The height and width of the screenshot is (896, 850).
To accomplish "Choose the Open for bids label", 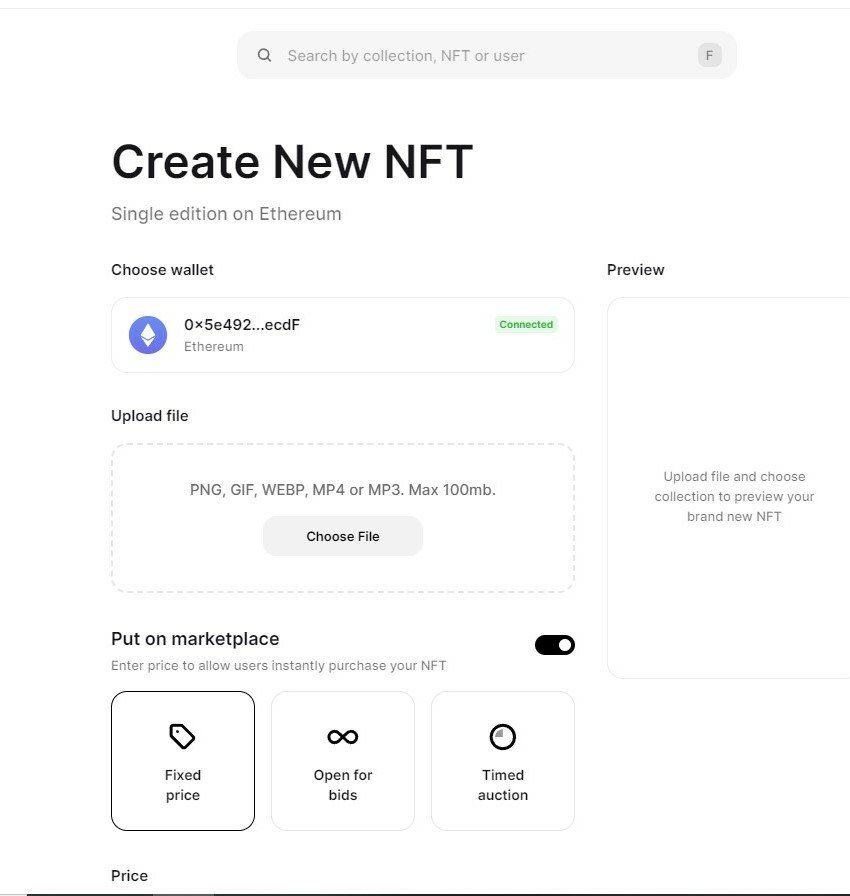I will [343, 785].
